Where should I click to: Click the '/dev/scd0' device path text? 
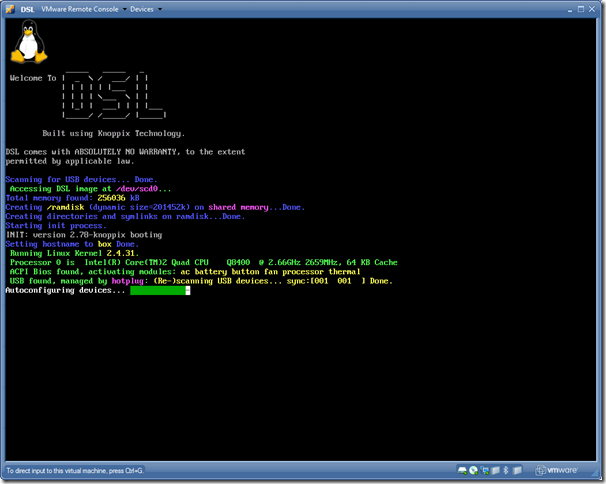coord(137,189)
